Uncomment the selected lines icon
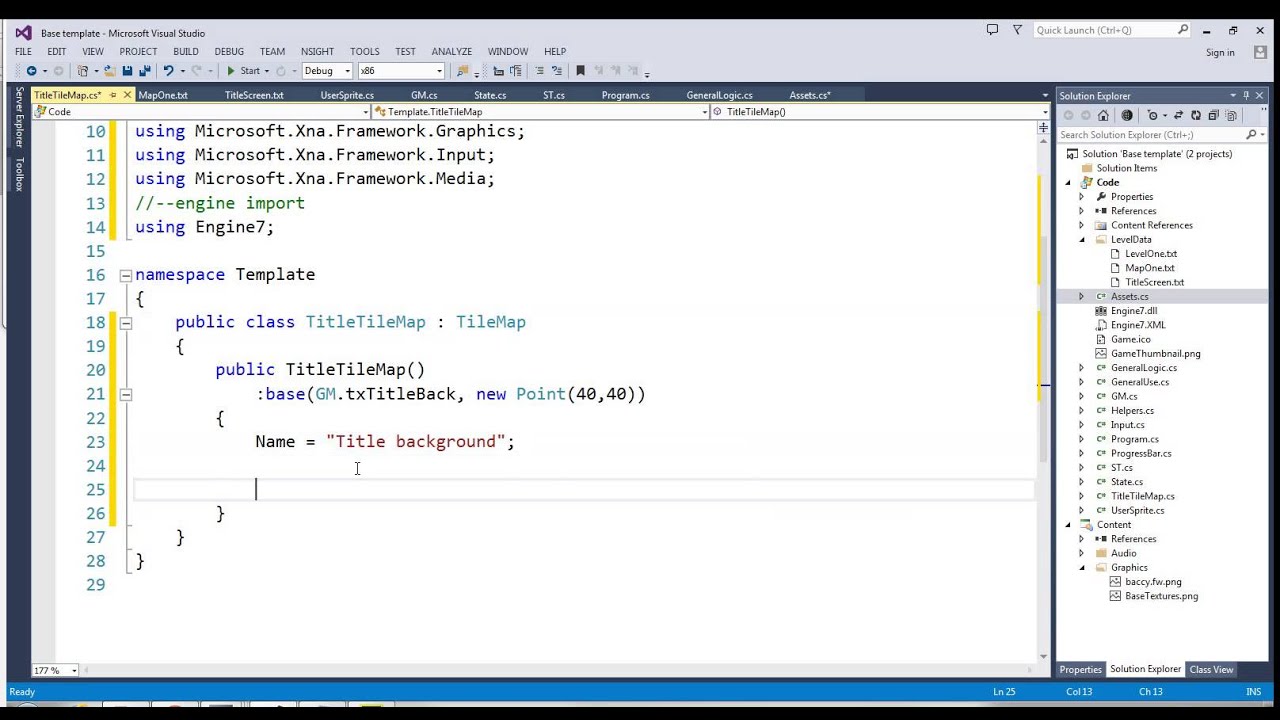 (x=556, y=71)
